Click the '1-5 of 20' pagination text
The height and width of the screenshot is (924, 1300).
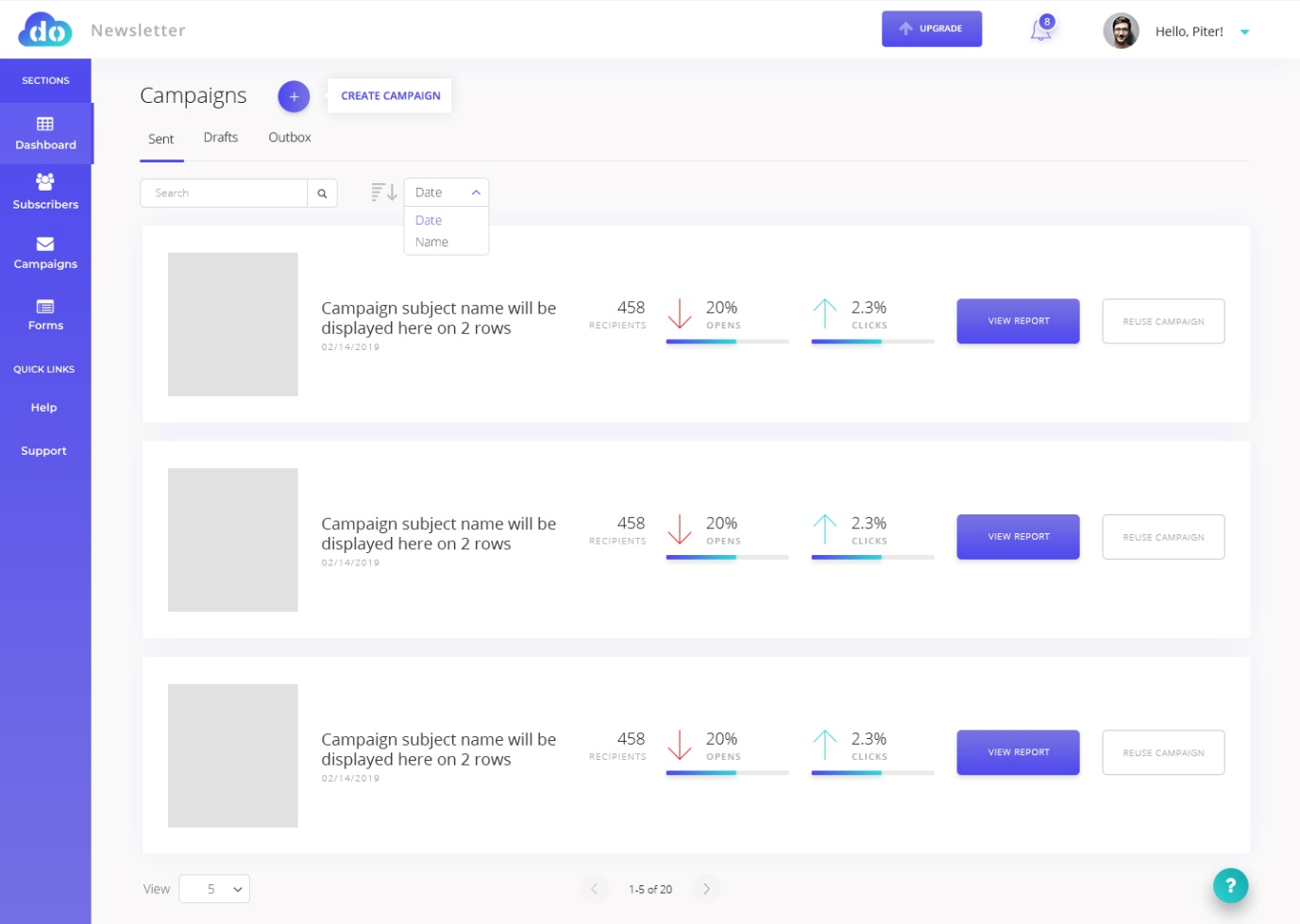point(650,889)
